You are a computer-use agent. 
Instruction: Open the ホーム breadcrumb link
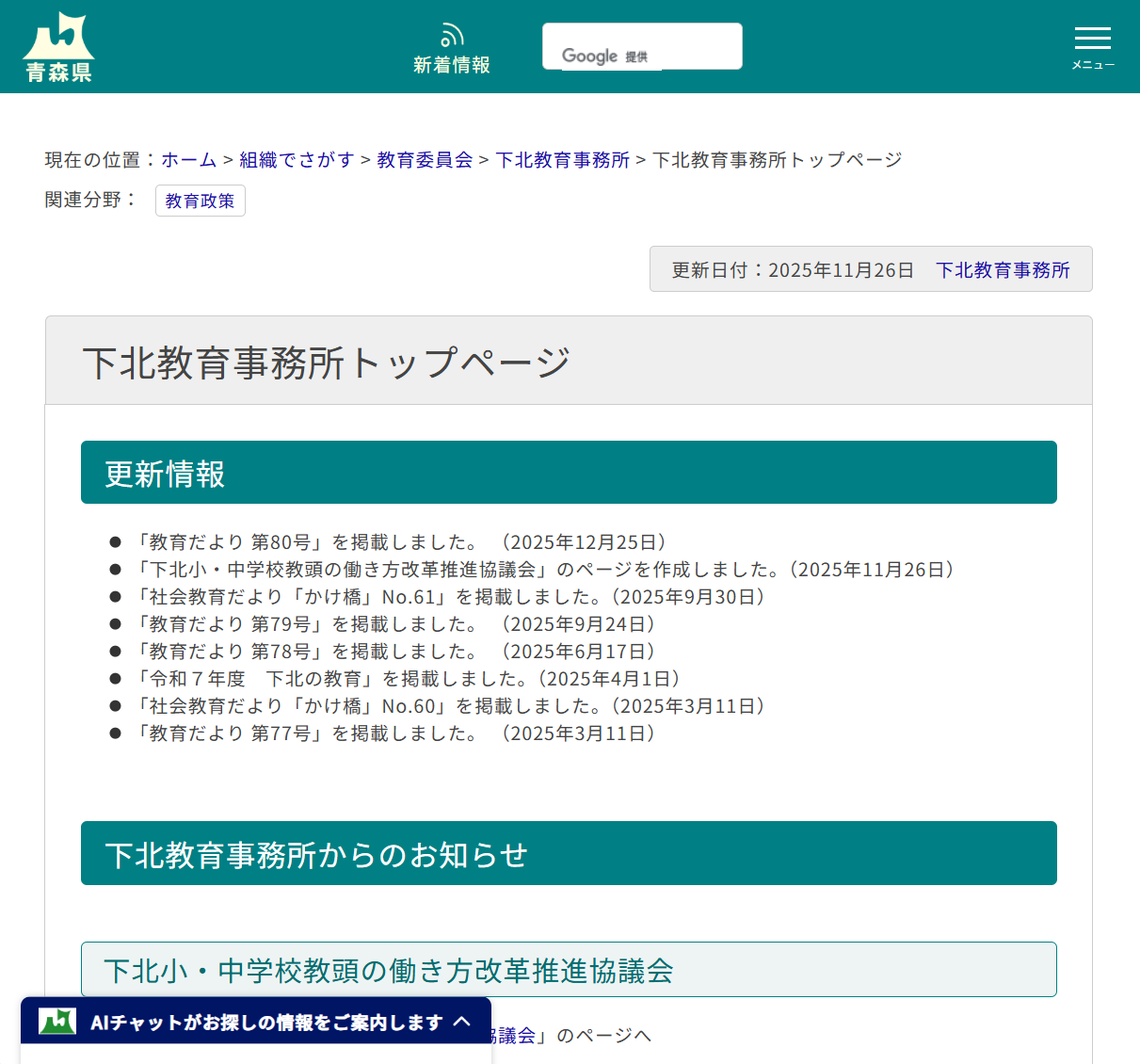pos(187,159)
